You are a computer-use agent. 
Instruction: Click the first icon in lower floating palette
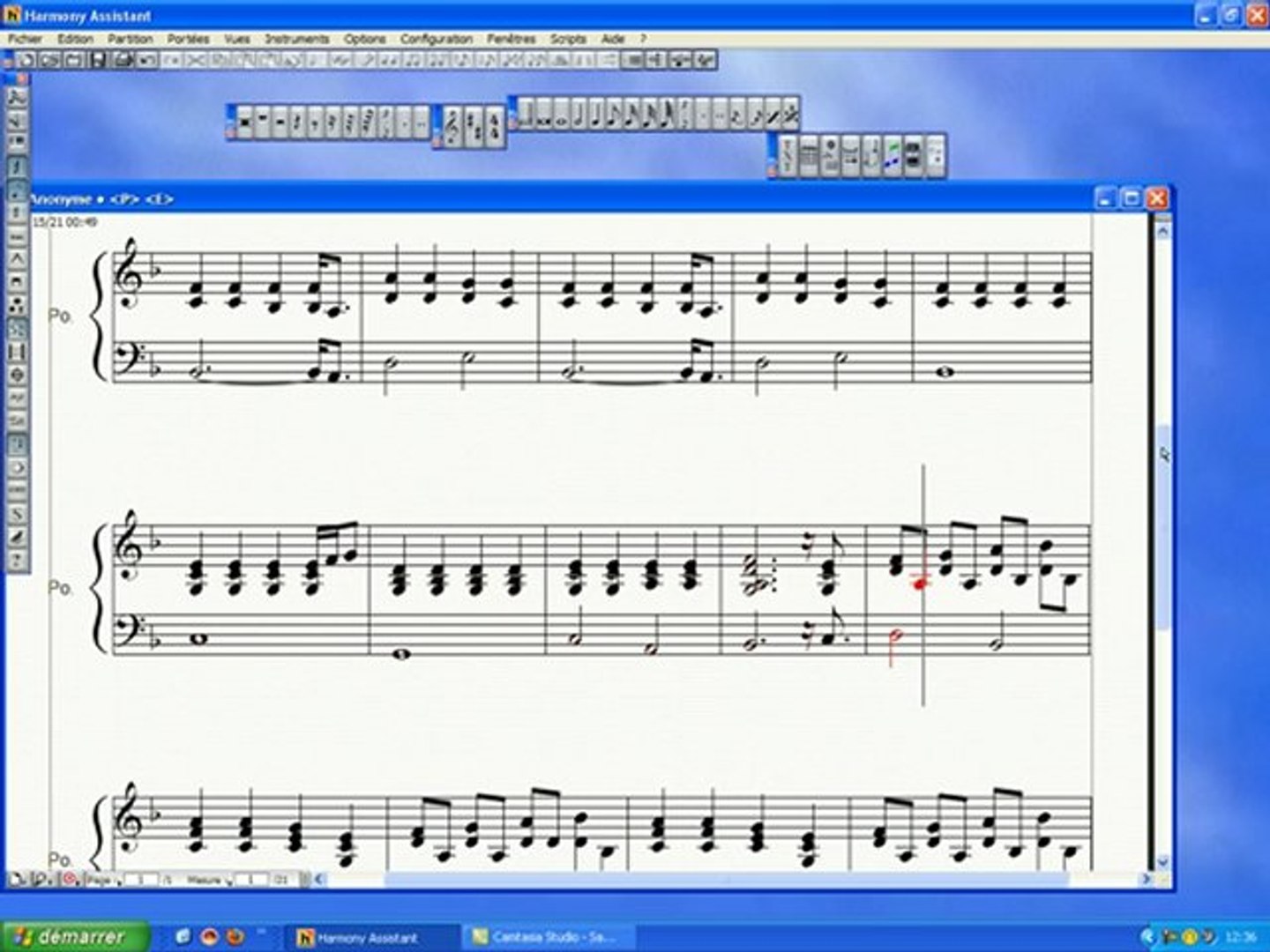point(788,156)
